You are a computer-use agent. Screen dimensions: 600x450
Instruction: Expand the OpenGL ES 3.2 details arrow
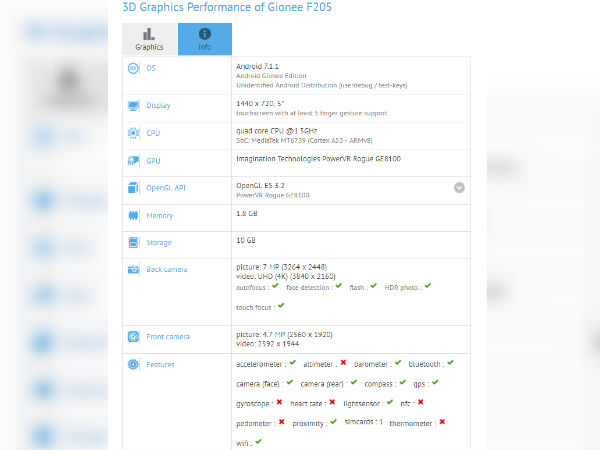tap(459, 188)
